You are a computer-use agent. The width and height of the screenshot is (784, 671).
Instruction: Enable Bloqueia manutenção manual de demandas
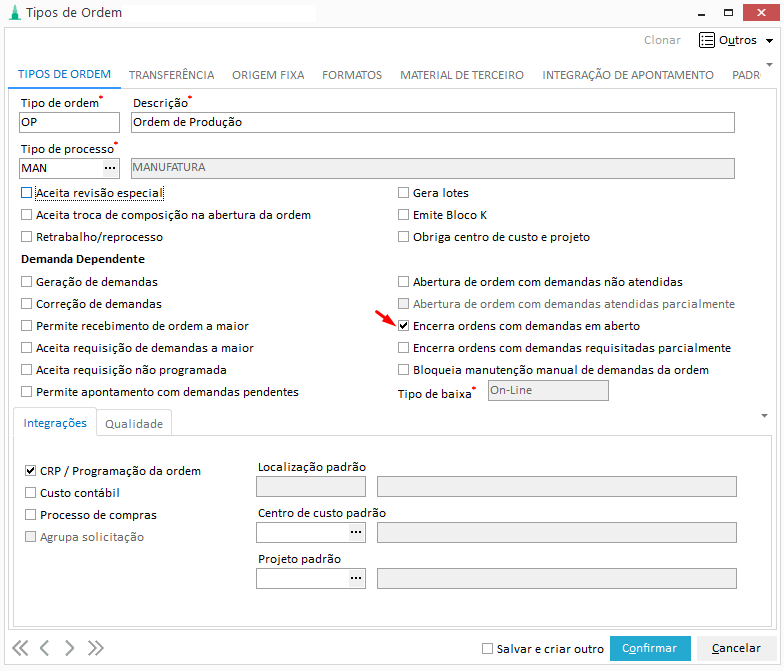point(404,370)
